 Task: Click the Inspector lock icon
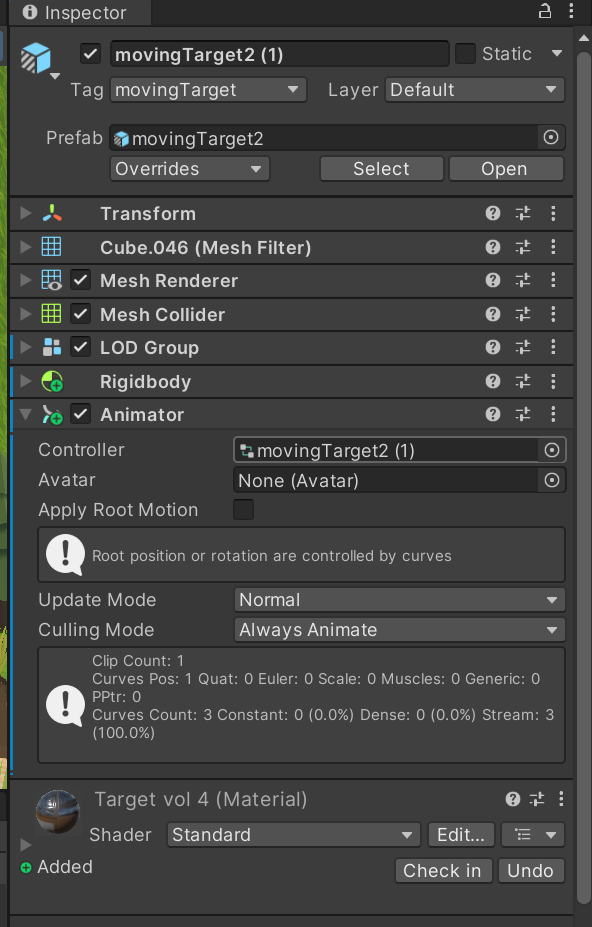(545, 11)
